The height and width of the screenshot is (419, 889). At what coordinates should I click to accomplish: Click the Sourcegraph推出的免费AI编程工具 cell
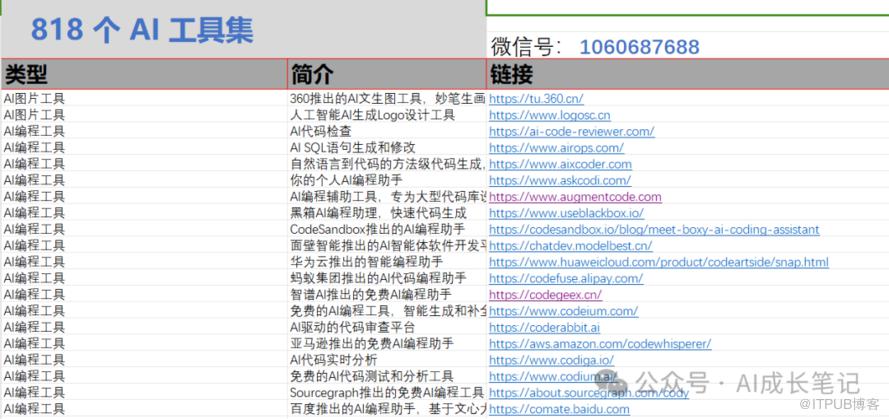point(387,393)
